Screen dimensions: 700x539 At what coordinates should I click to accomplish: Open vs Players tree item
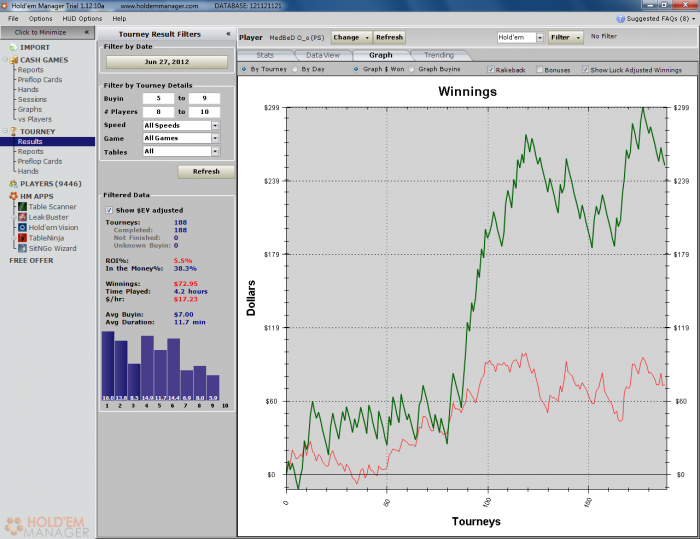coord(35,119)
